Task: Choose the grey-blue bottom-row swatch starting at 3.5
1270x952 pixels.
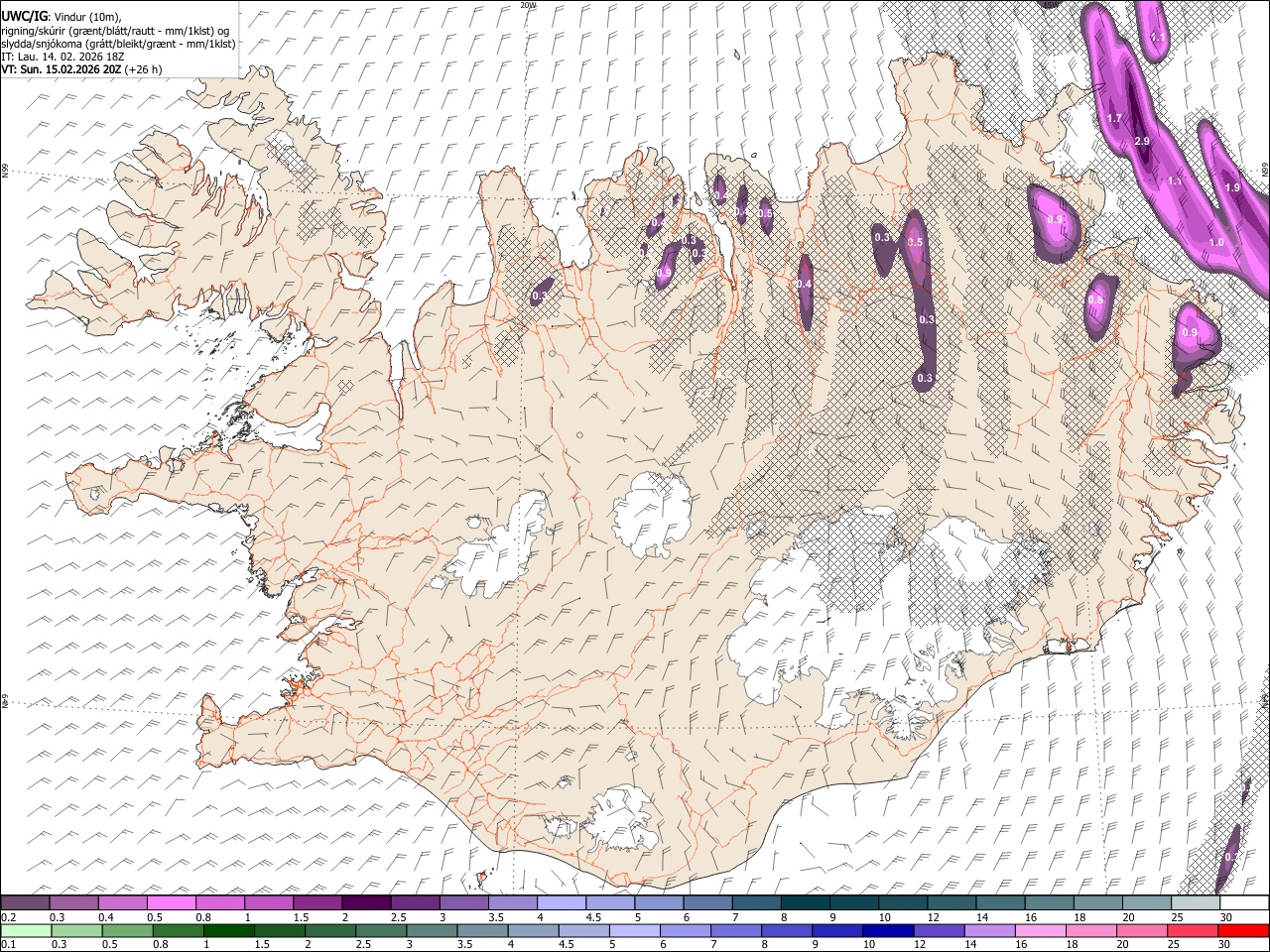Action: [x=481, y=930]
